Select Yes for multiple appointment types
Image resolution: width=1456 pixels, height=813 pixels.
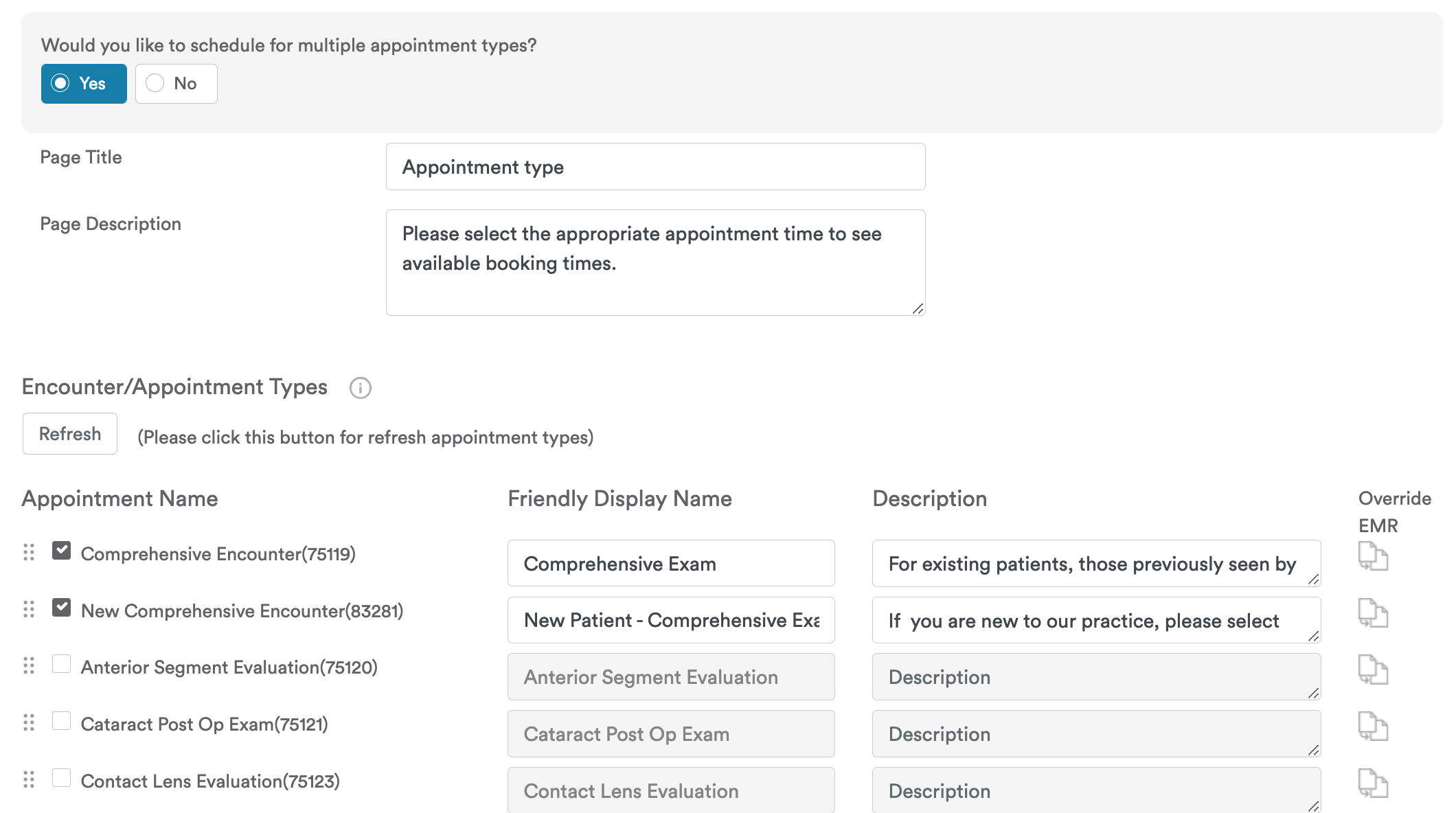(x=84, y=84)
